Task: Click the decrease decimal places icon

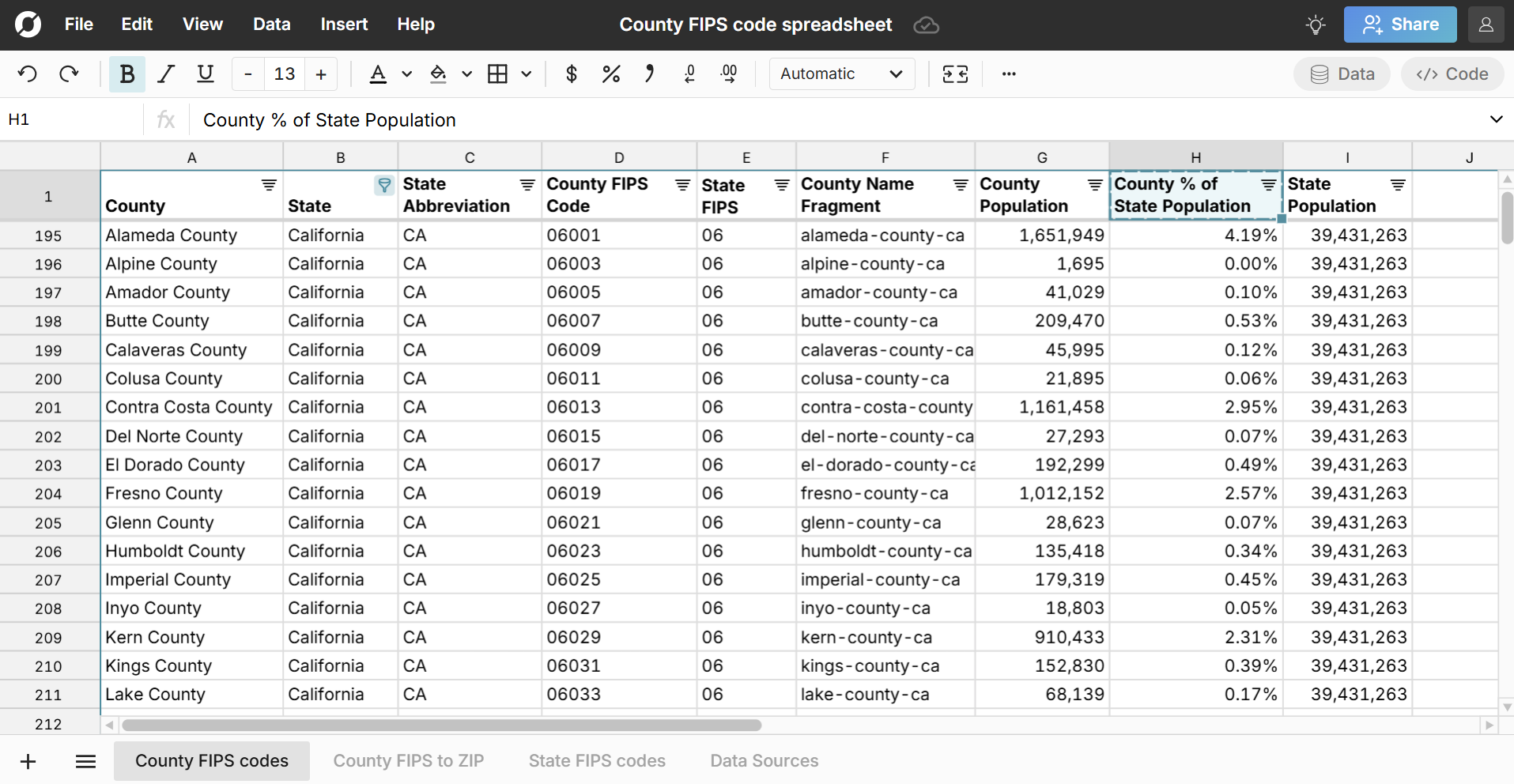Action: (x=689, y=74)
